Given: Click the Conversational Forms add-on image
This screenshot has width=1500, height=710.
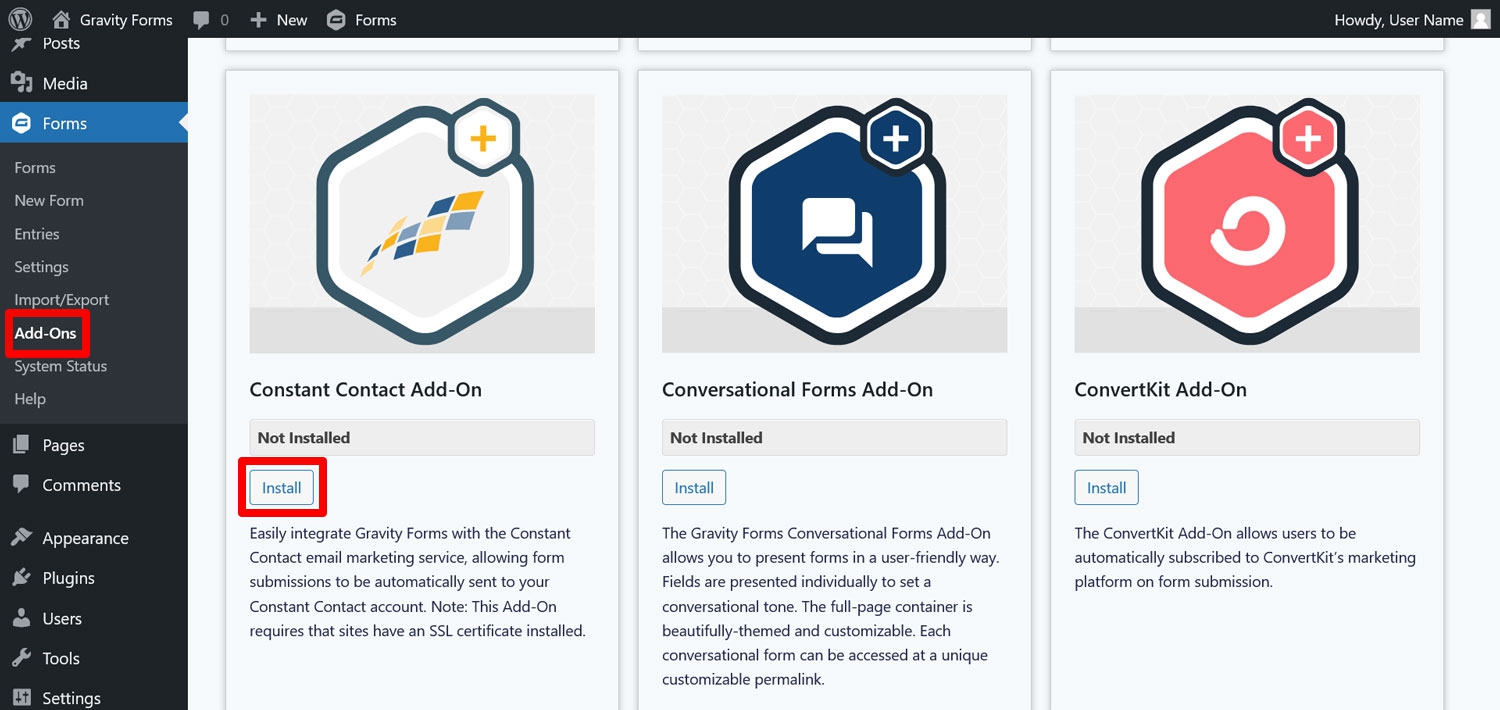Looking at the screenshot, I should pos(834,224).
